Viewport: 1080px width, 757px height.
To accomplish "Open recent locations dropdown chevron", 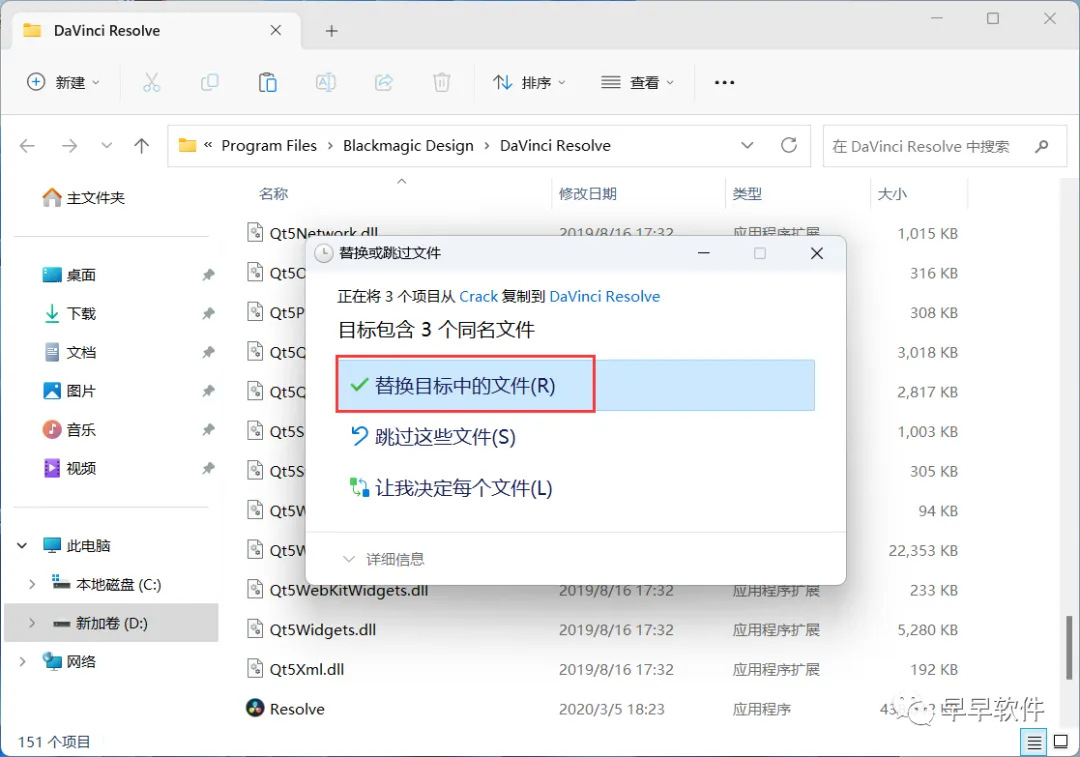I will tap(106, 145).
